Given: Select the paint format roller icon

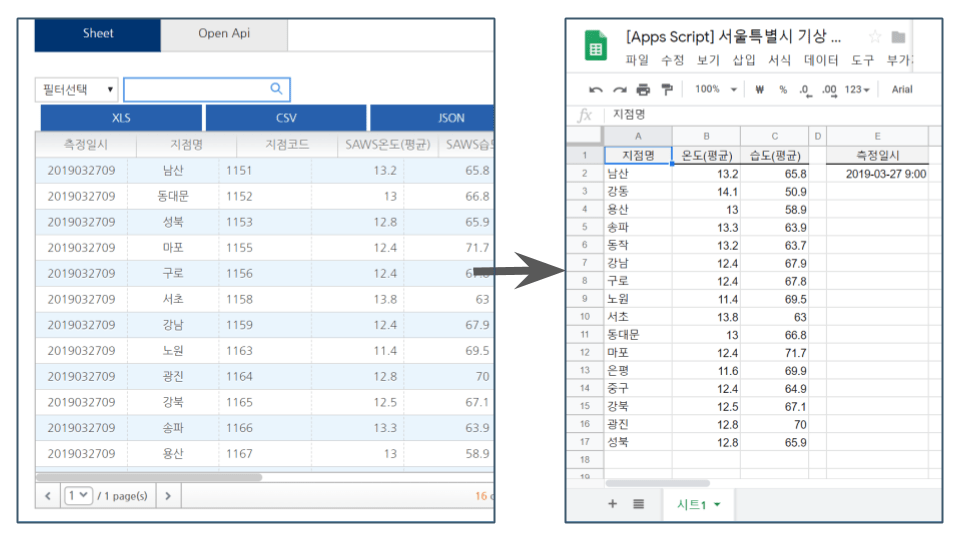Looking at the screenshot, I should tap(666, 90).
